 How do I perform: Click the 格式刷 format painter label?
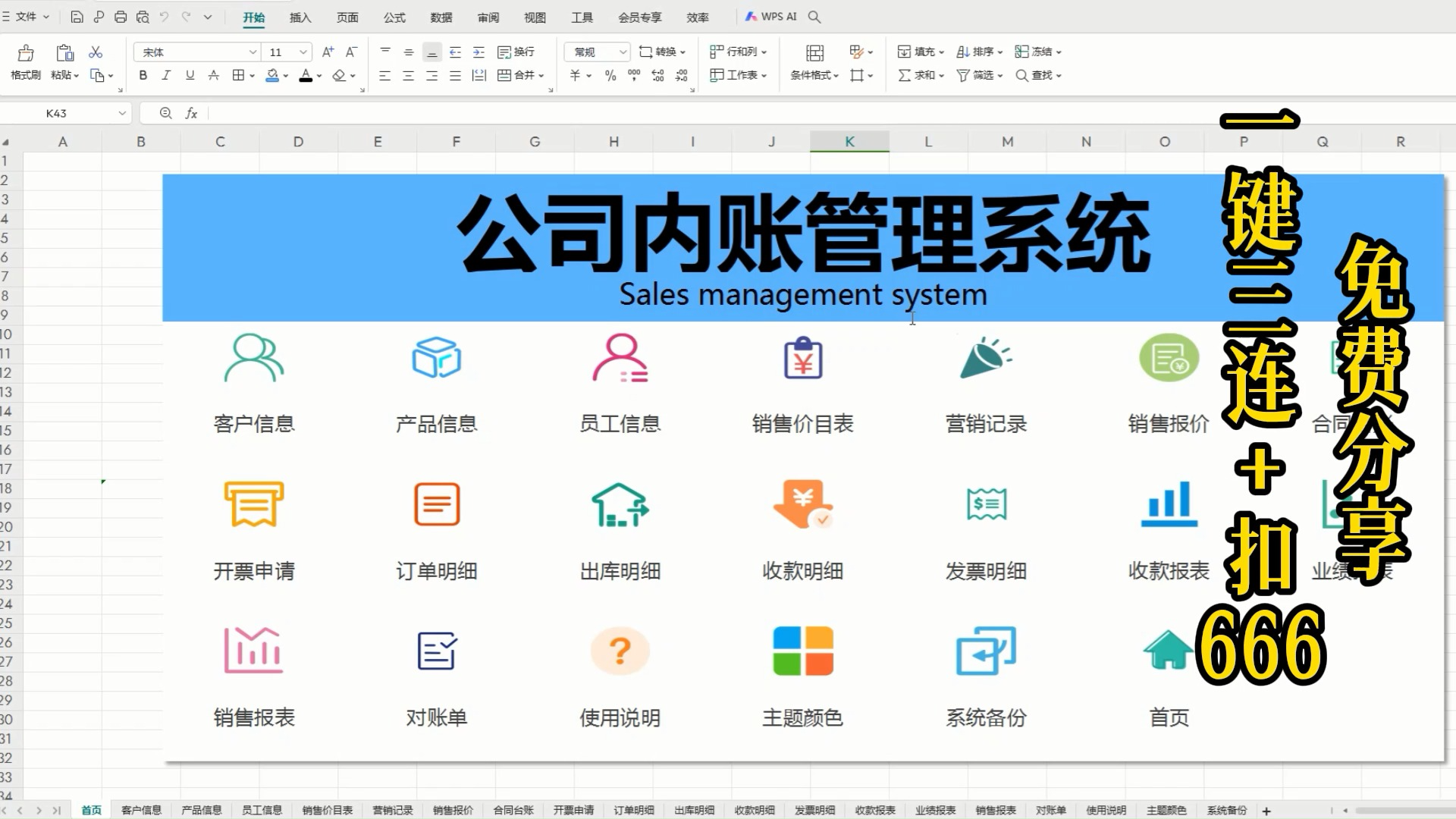pyautogui.click(x=26, y=75)
